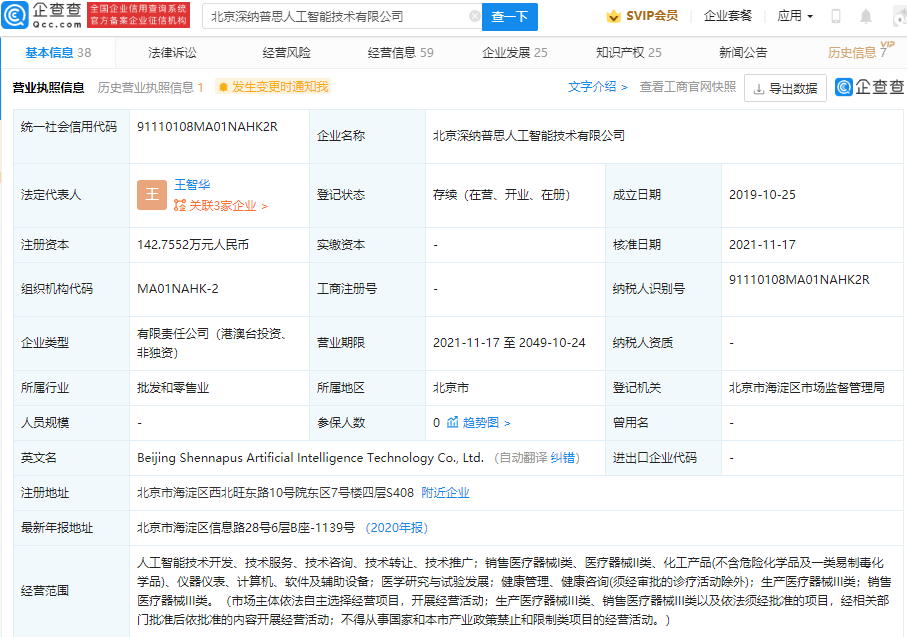Screen dimensions: 907x637
Task: Open the 趋势图 for insured headcount
Action: [486, 423]
